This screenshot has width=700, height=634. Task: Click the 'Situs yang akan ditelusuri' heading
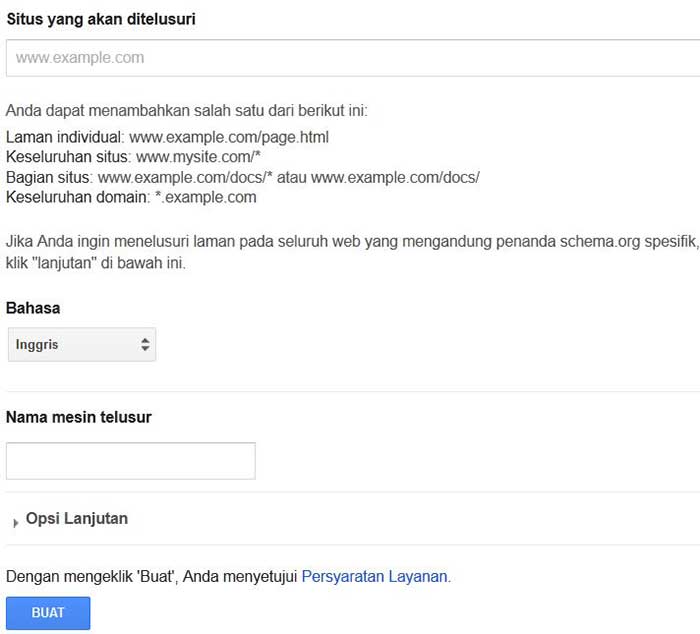pos(101,19)
